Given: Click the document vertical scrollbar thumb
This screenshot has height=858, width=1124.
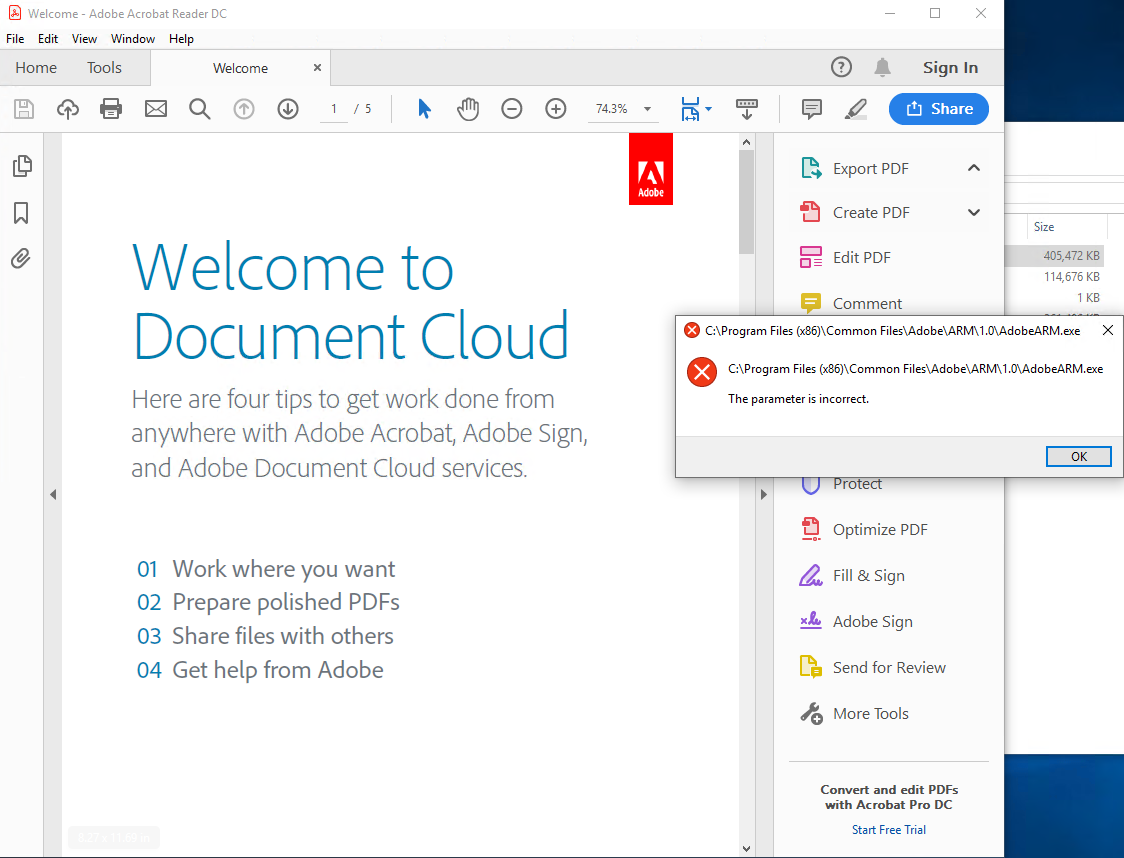Looking at the screenshot, I should (x=746, y=202).
